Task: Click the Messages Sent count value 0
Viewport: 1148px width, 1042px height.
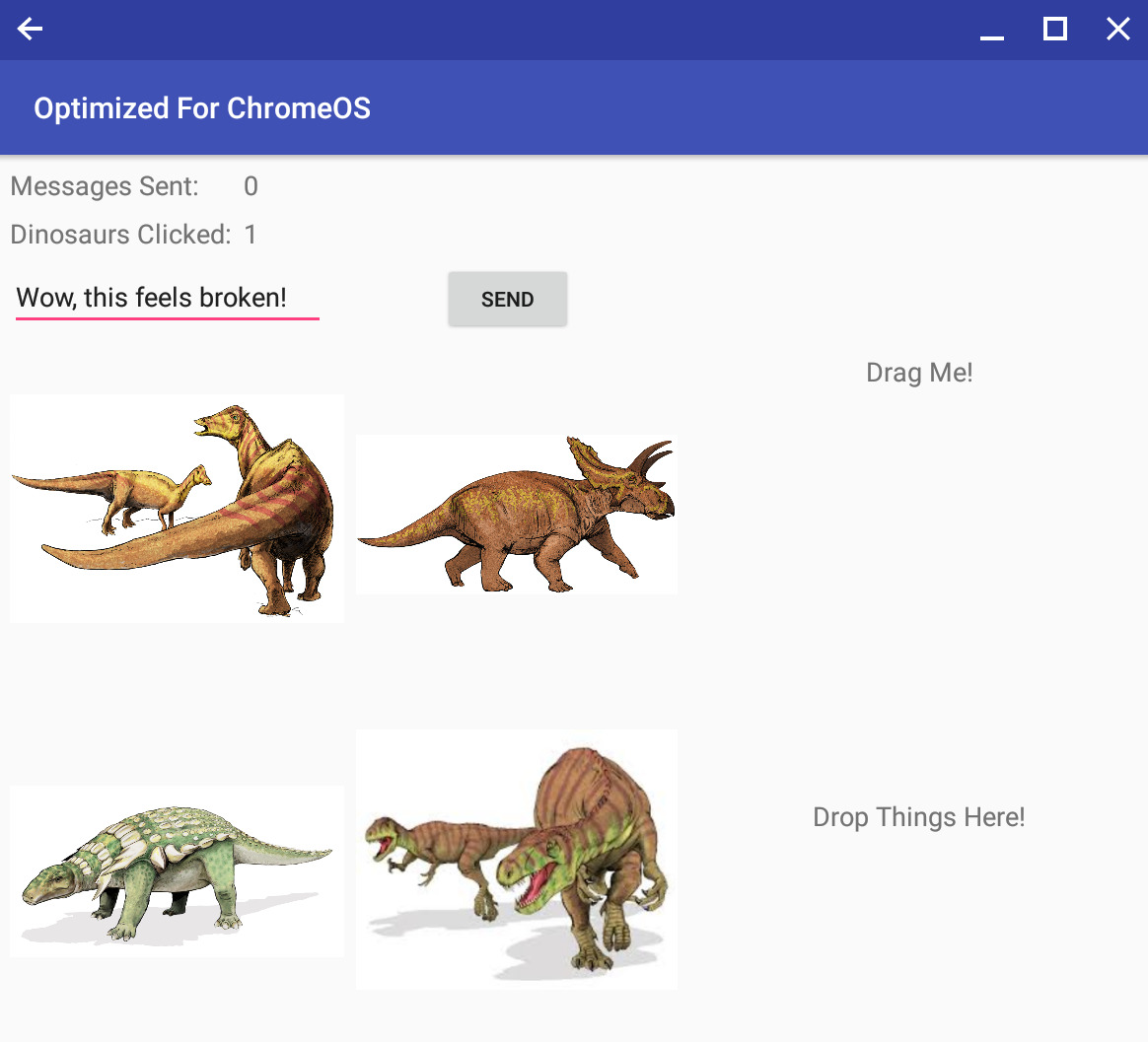Action: point(251,186)
